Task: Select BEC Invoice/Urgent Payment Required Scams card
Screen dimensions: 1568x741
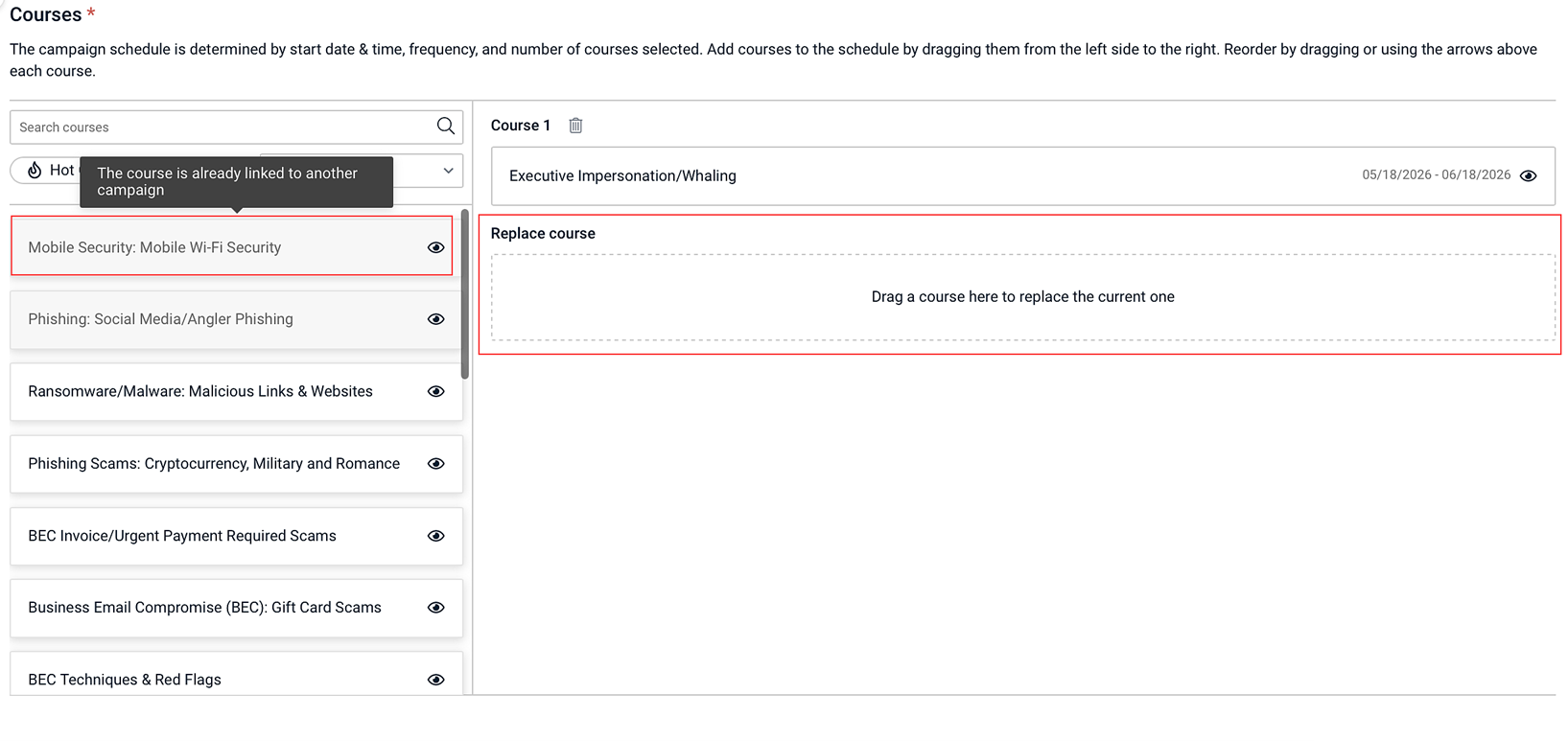Action: pos(236,536)
